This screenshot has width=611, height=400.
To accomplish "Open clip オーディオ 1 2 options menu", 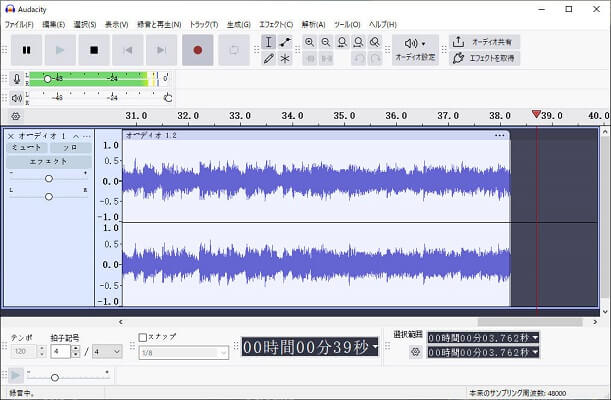I will tap(499, 135).
